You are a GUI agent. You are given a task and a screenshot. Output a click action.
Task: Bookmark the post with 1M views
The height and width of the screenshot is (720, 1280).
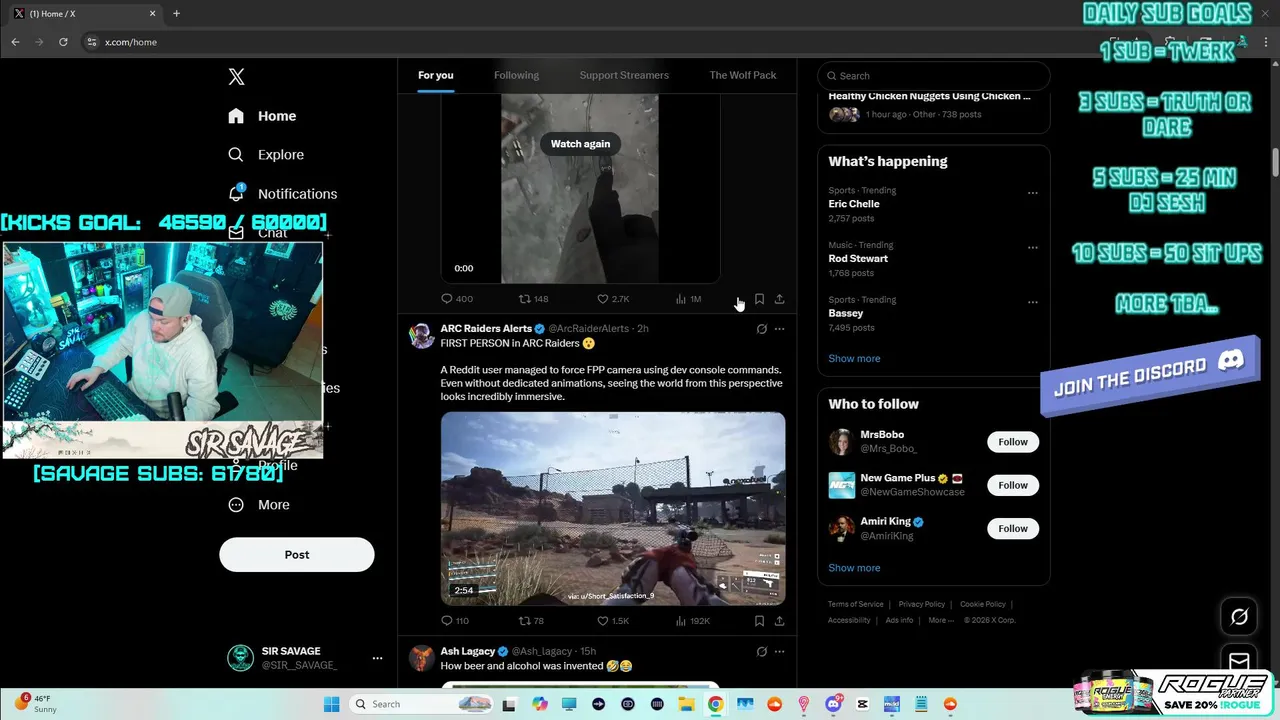[x=759, y=299]
